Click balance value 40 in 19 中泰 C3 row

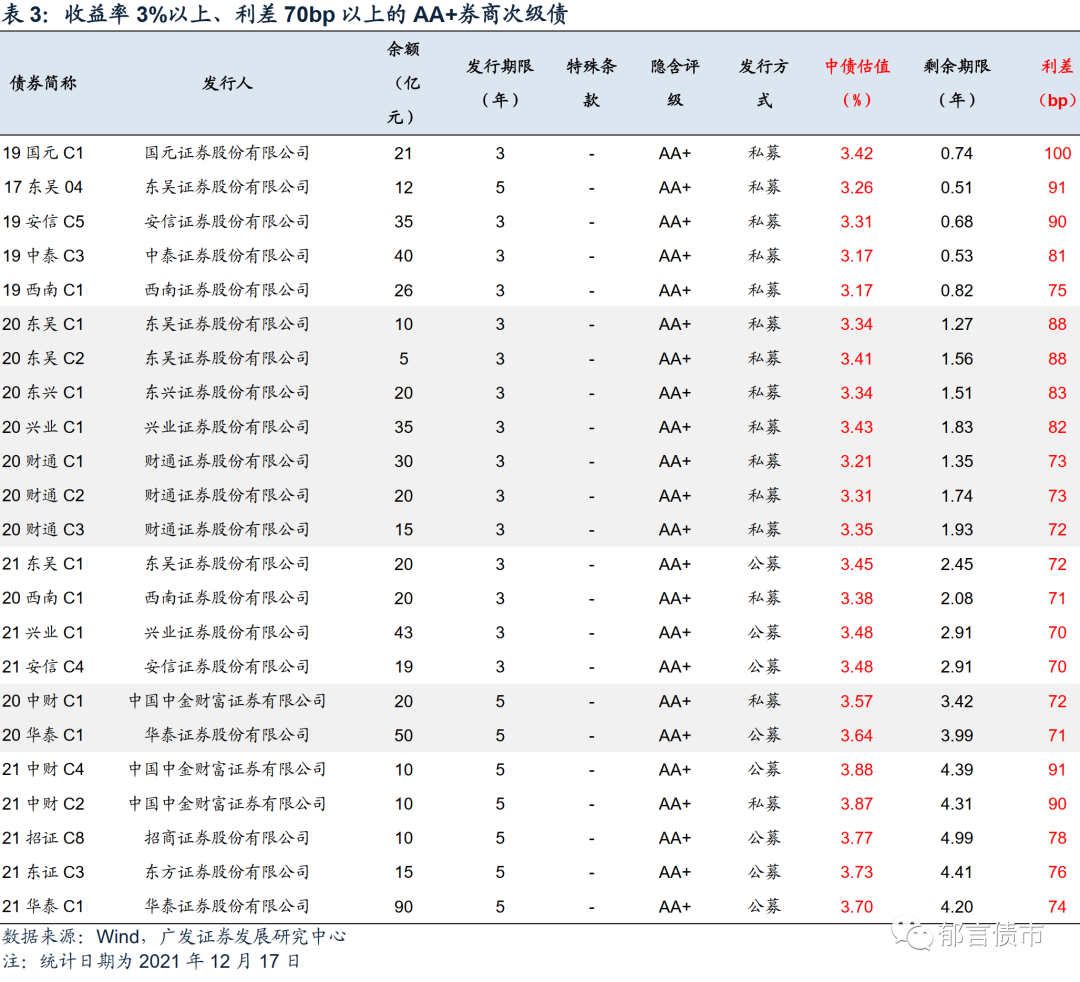[x=404, y=256]
